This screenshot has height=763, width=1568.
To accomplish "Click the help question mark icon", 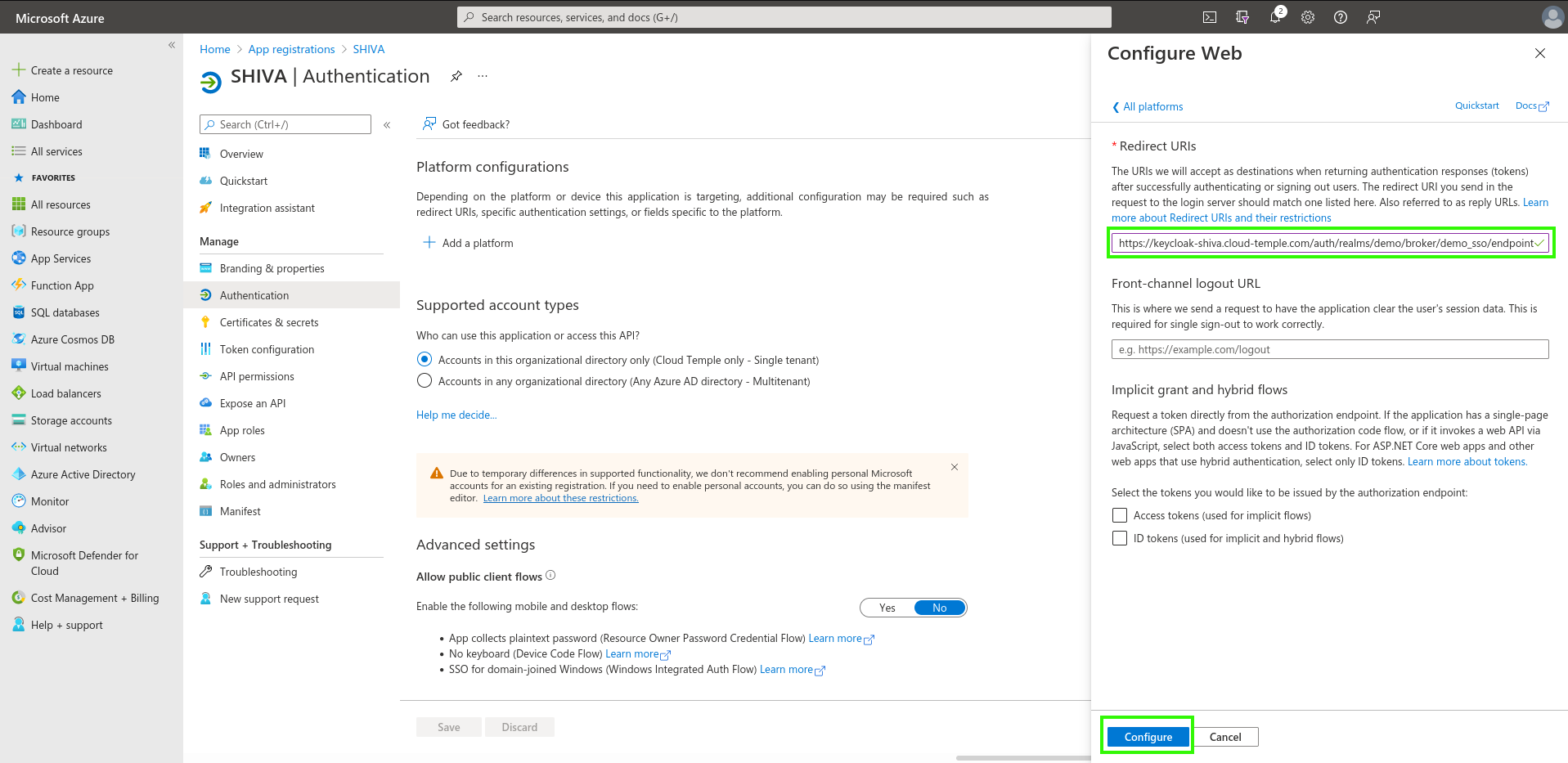I will pyautogui.click(x=1341, y=17).
